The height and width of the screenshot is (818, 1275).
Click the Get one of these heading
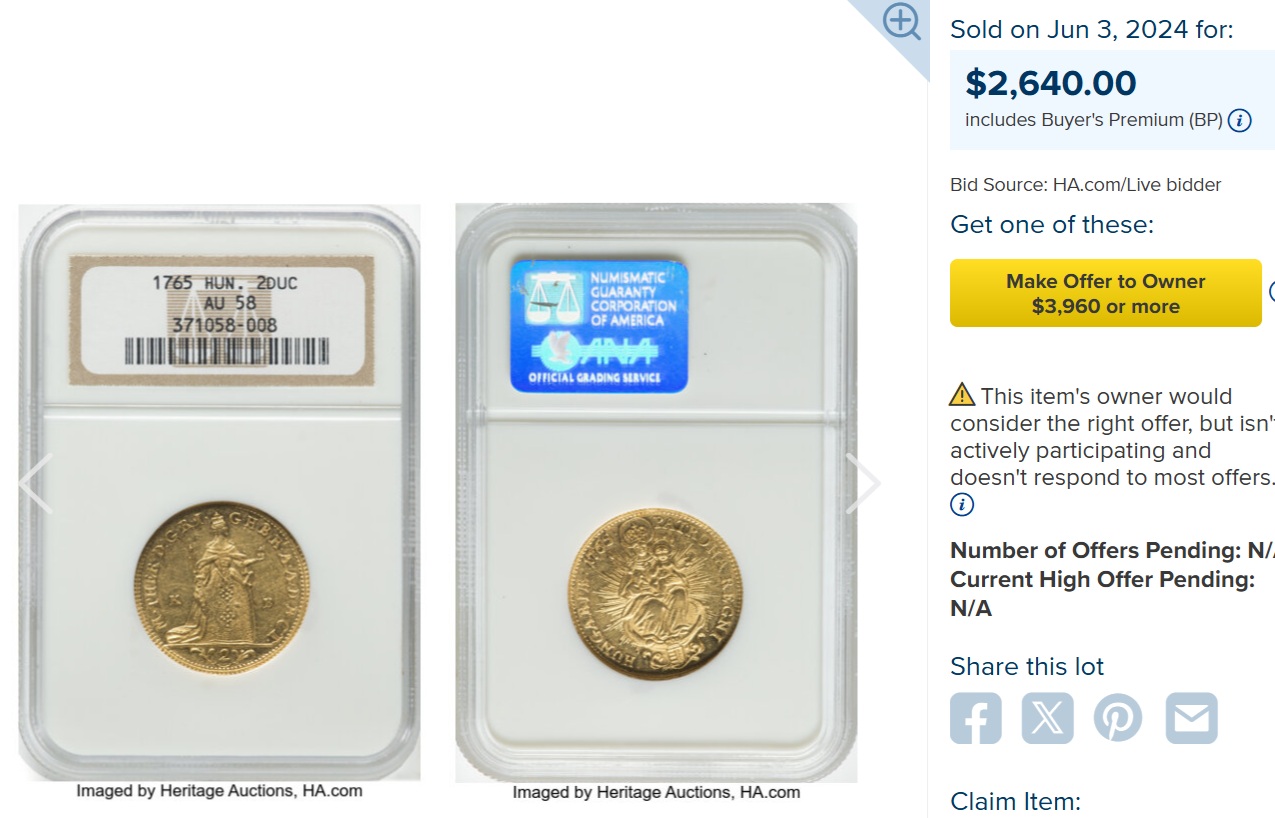pos(1052,224)
